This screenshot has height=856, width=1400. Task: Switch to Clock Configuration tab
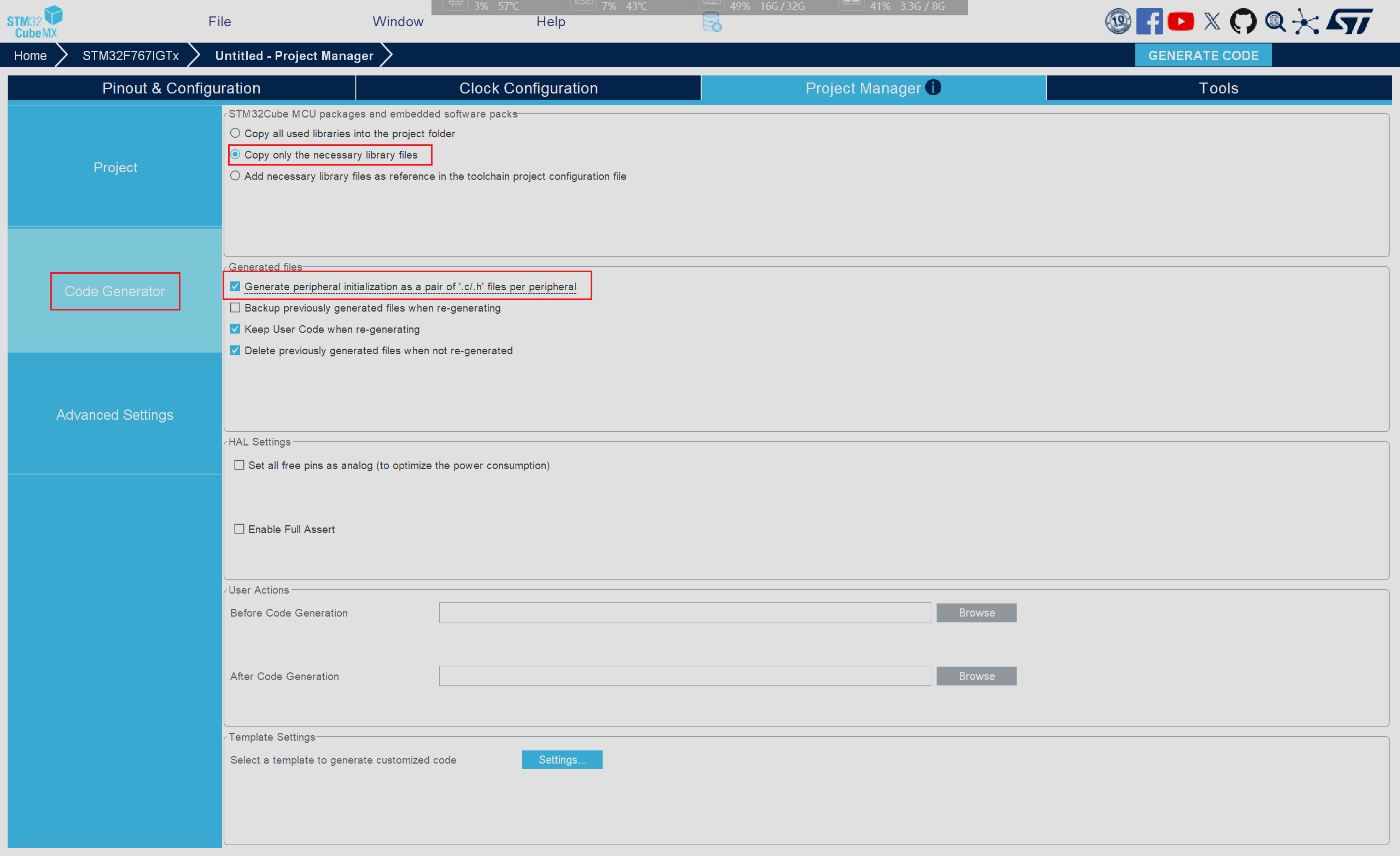(x=528, y=88)
